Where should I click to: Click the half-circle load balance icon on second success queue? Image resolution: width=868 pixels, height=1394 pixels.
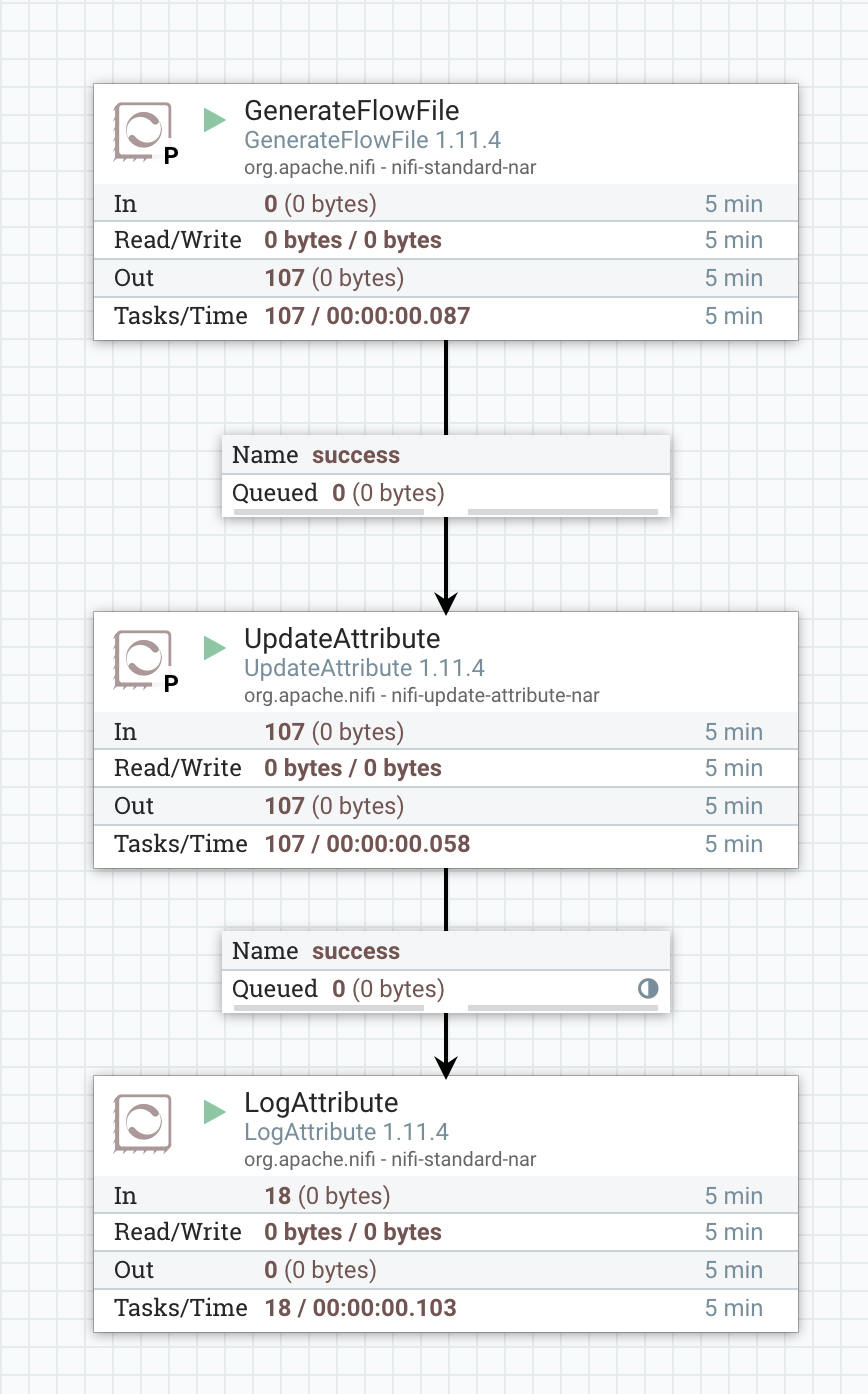(x=648, y=989)
